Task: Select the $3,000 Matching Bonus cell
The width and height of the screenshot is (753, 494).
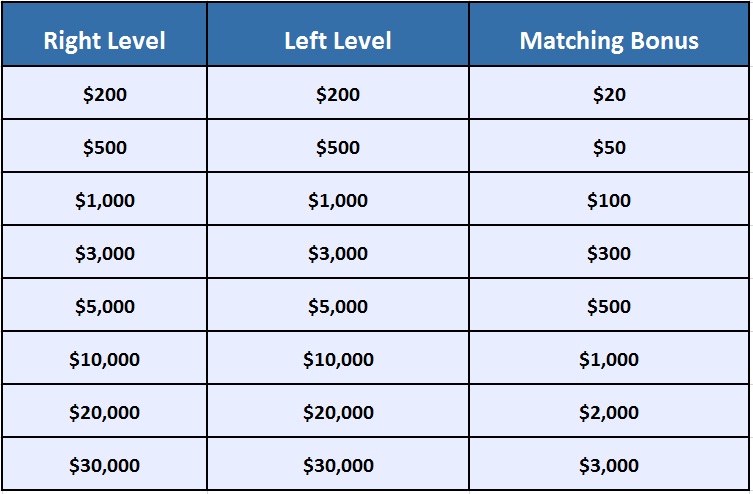Action: tap(609, 464)
